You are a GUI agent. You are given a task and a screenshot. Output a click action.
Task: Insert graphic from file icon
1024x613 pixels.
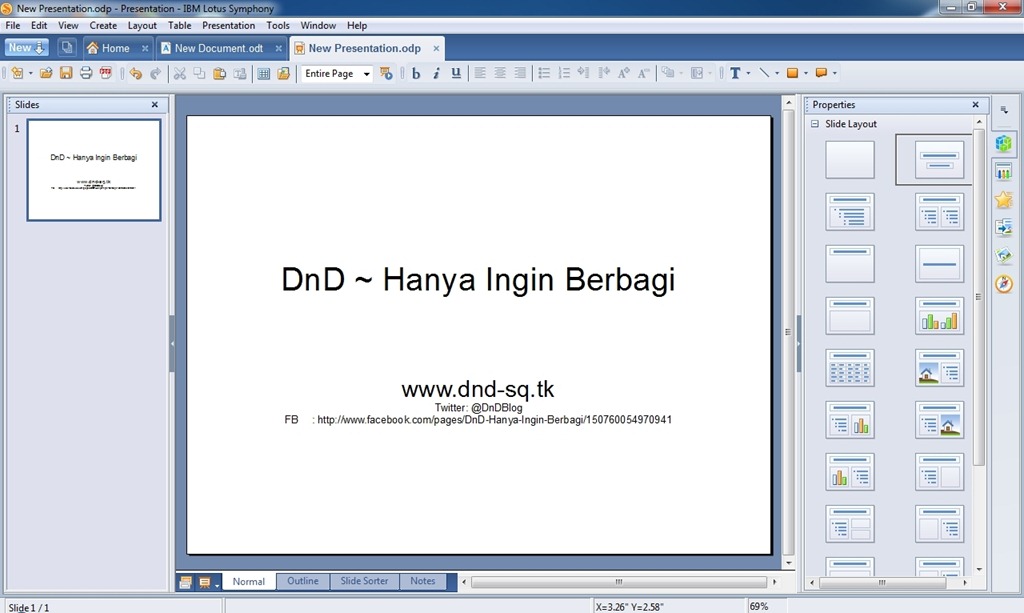[283, 73]
